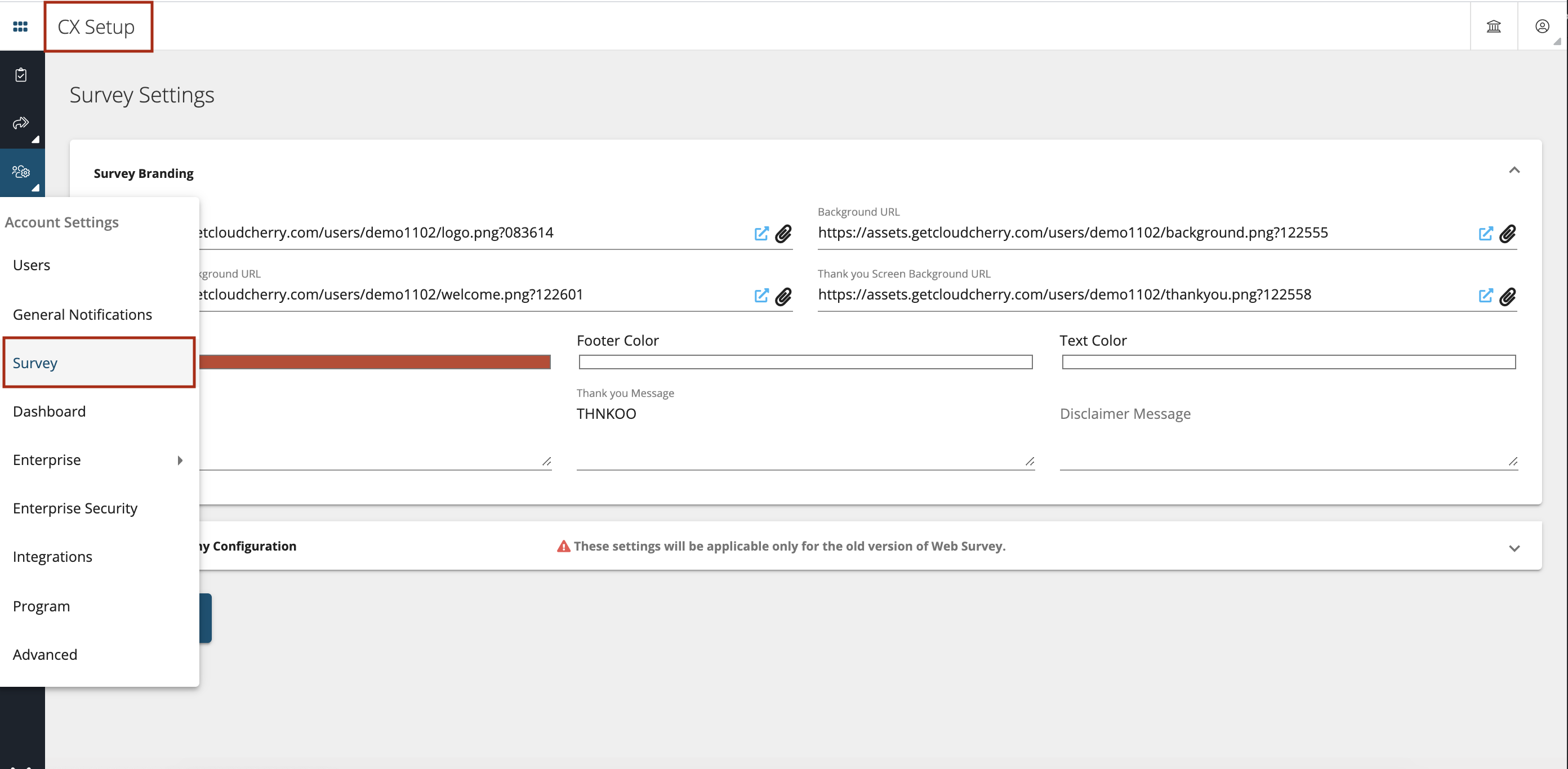1568x769 pixels.
Task: Click the Footer Color swatch field
Action: pyautogui.click(x=805, y=360)
